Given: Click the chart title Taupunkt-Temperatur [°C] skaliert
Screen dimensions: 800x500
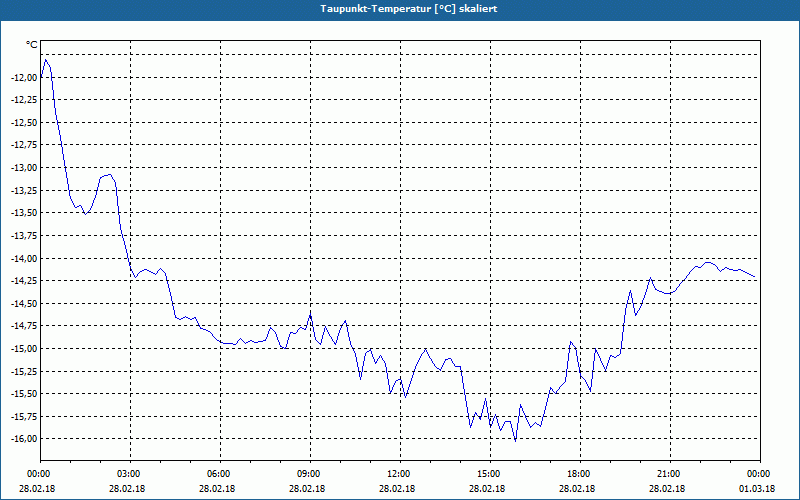Looking at the screenshot, I should [409, 9].
